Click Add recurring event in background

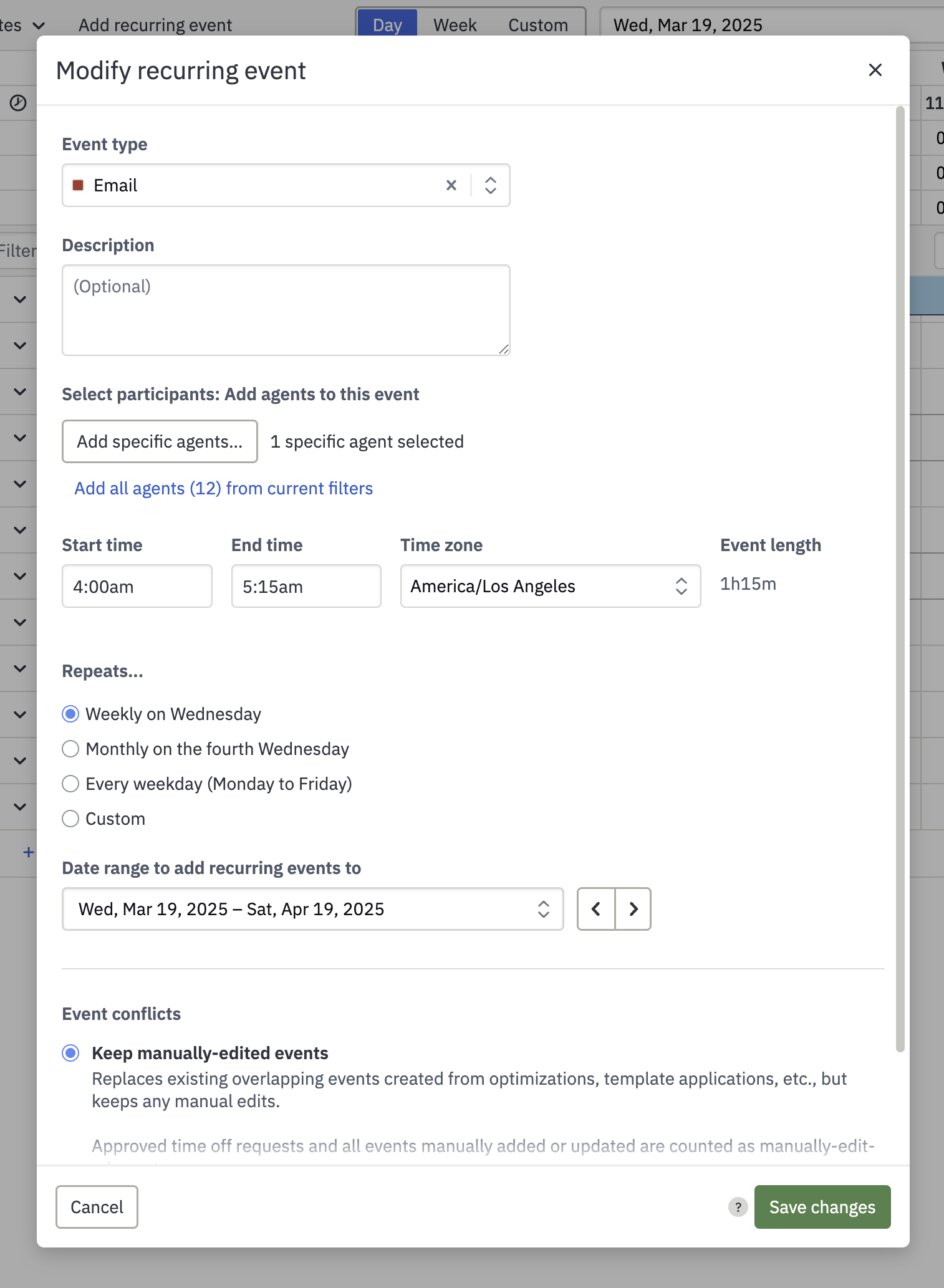(x=155, y=25)
